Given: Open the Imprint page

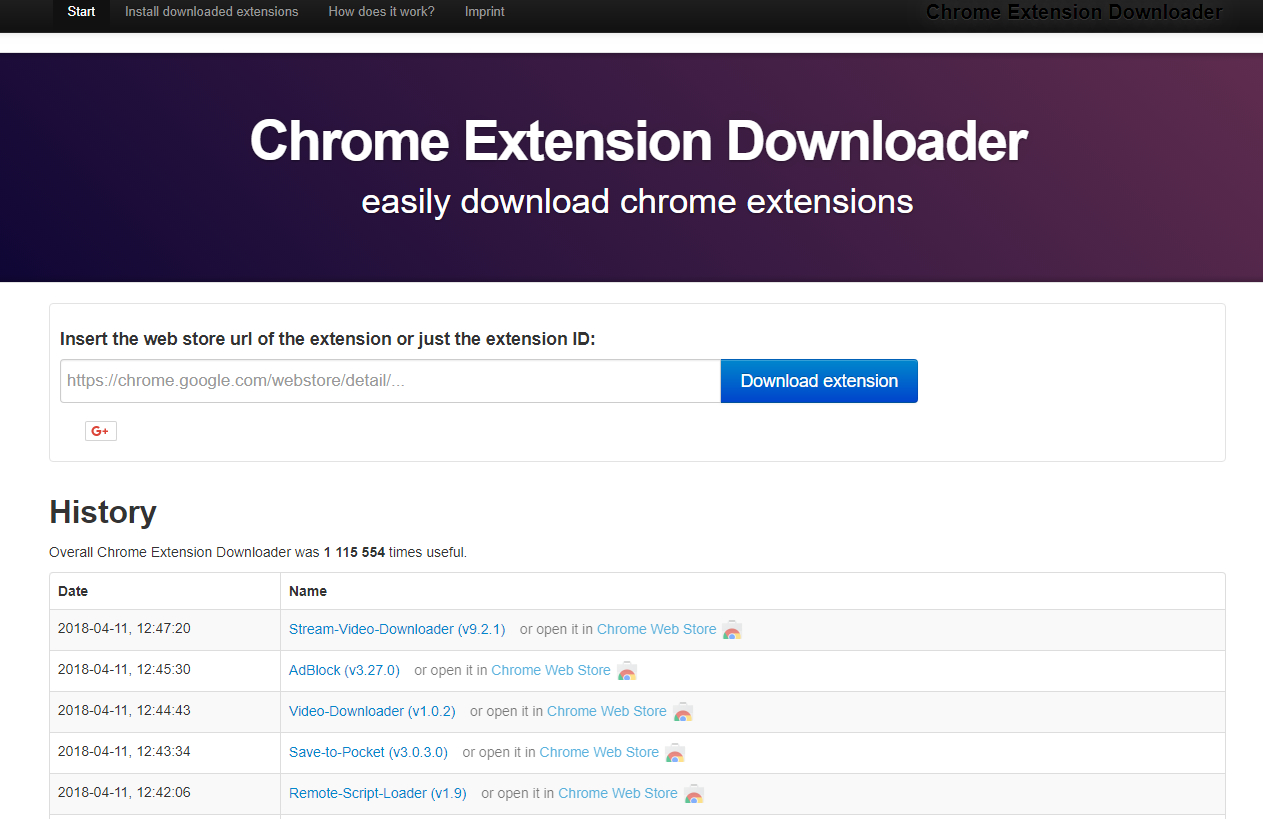Looking at the screenshot, I should 484,12.
